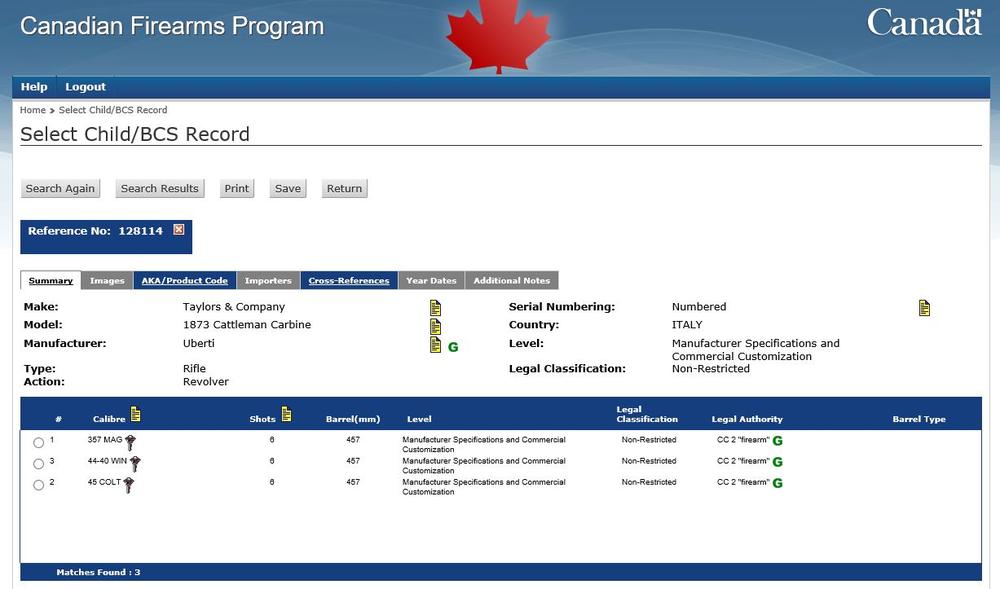Click the Logout menu item
This screenshot has height=589, width=1000.
(85, 87)
